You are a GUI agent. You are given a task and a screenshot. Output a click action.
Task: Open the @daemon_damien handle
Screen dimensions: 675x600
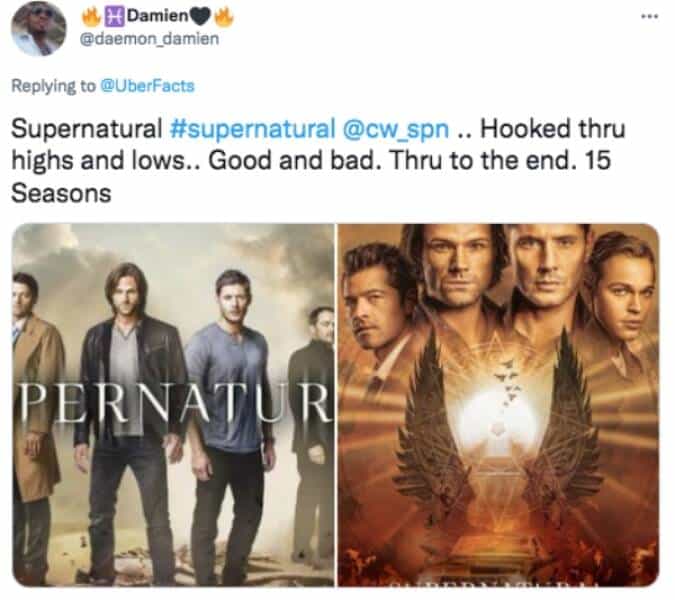(x=149, y=39)
